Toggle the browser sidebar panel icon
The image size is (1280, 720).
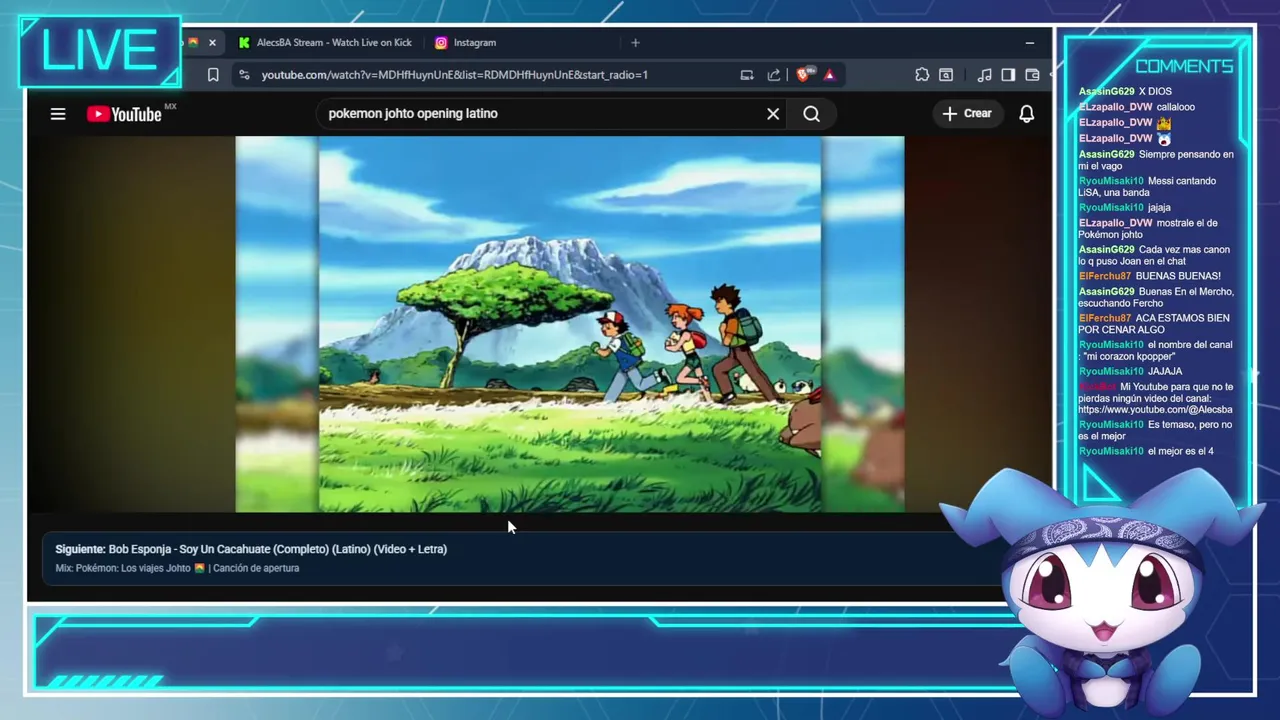(x=1008, y=75)
